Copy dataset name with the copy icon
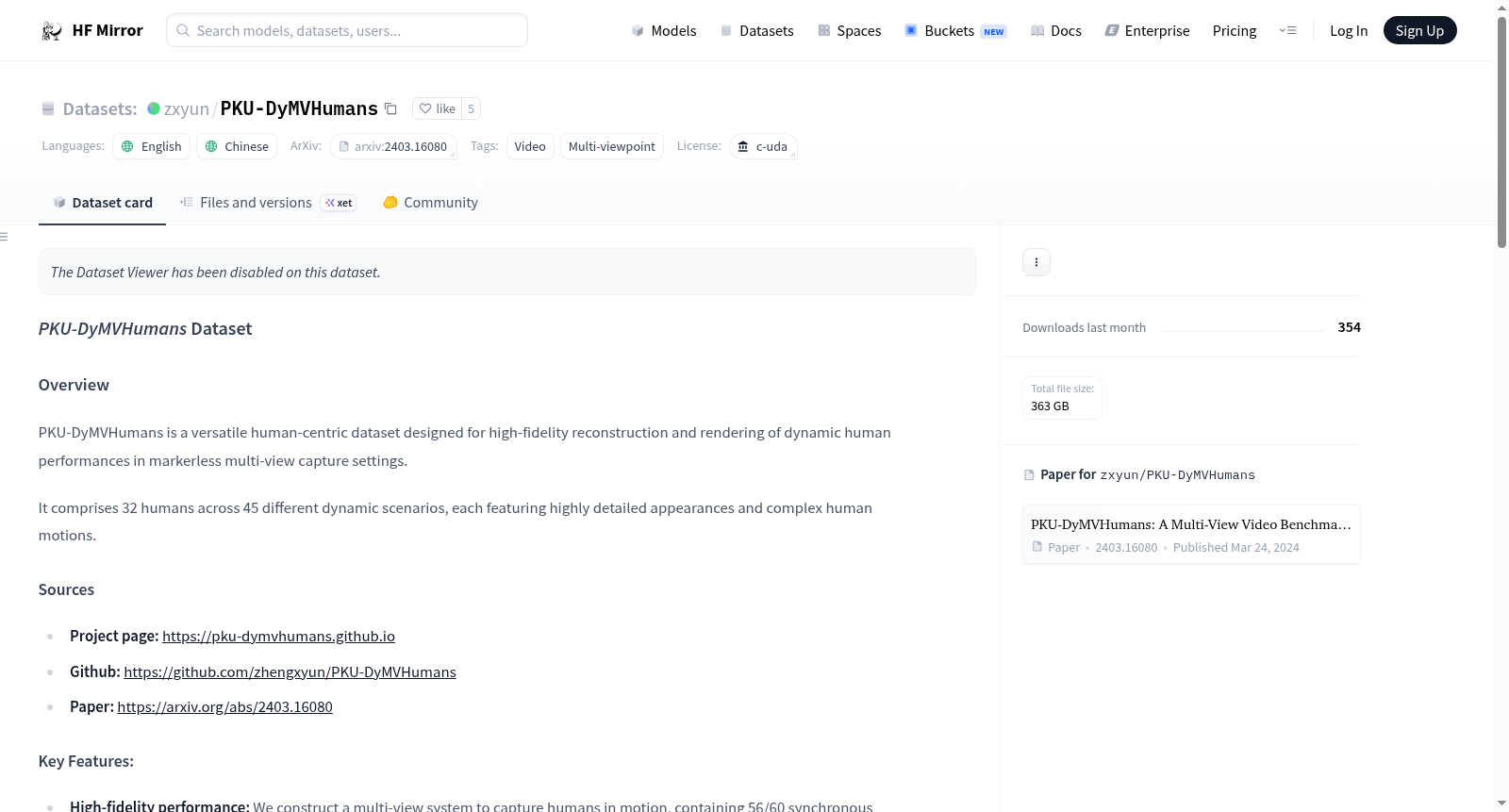This screenshot has width=1509, height=812. [390, 109]
